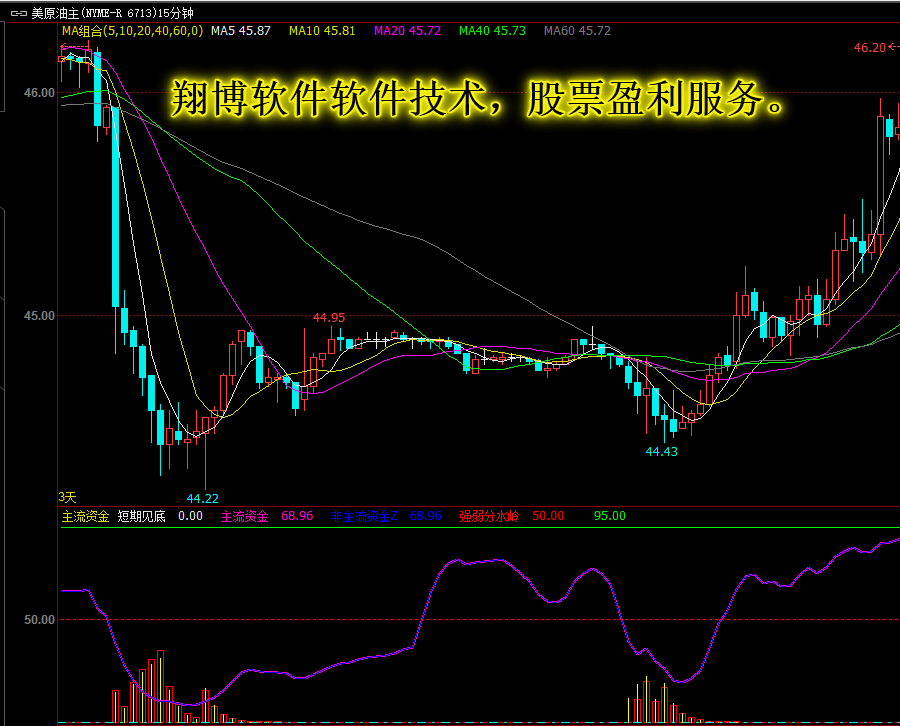
Task: Select the MA10 45.81 legend label
Action: pyautogui.click(x=322, y=31)
